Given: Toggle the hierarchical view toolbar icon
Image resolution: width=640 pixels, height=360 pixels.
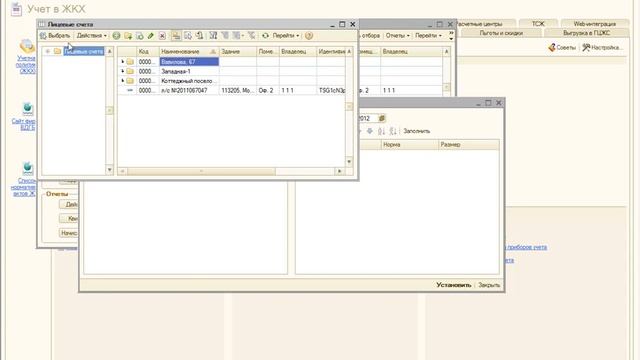Looking at the screenshot, I should pyautogui.click(x=176, y=36).
